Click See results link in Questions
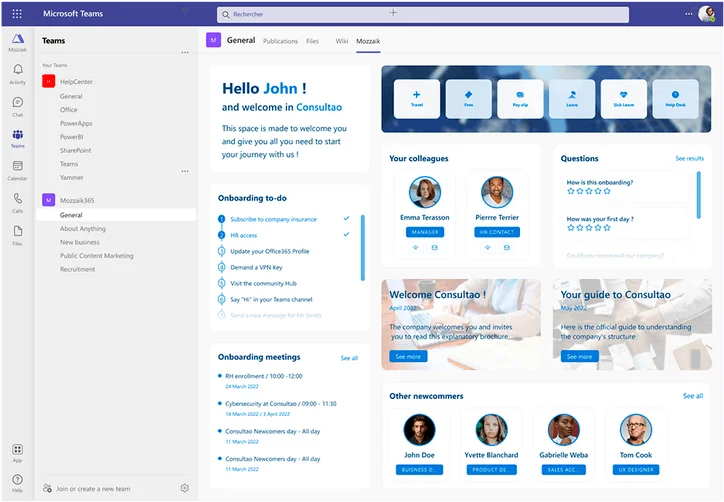This screenshot has height=502, width=724. coord(689,158)
